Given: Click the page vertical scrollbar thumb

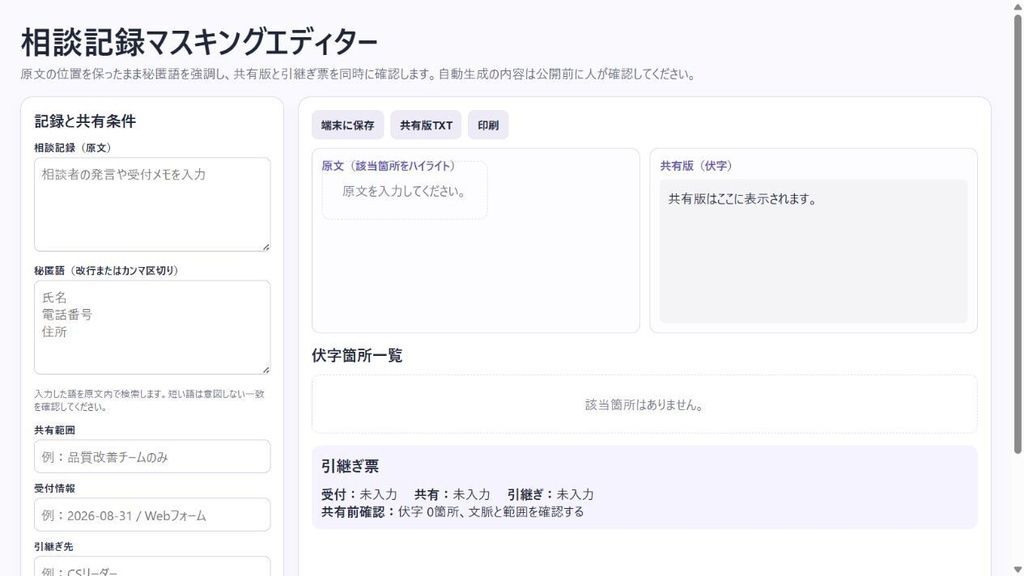Looking at the screenshot, I should (1017, 233).
